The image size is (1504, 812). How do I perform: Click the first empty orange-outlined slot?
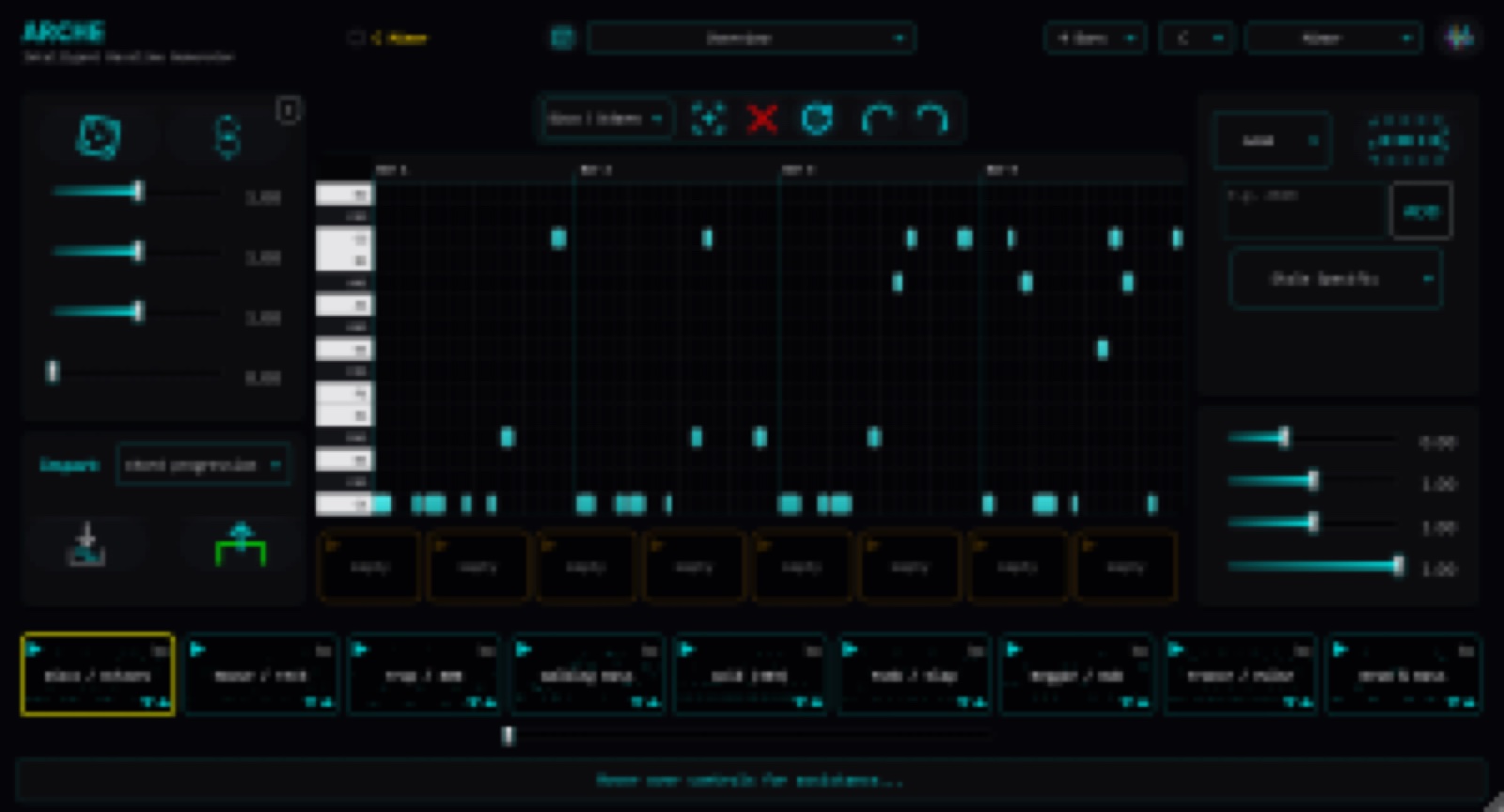pyautogui.click(x=369, y=566)
